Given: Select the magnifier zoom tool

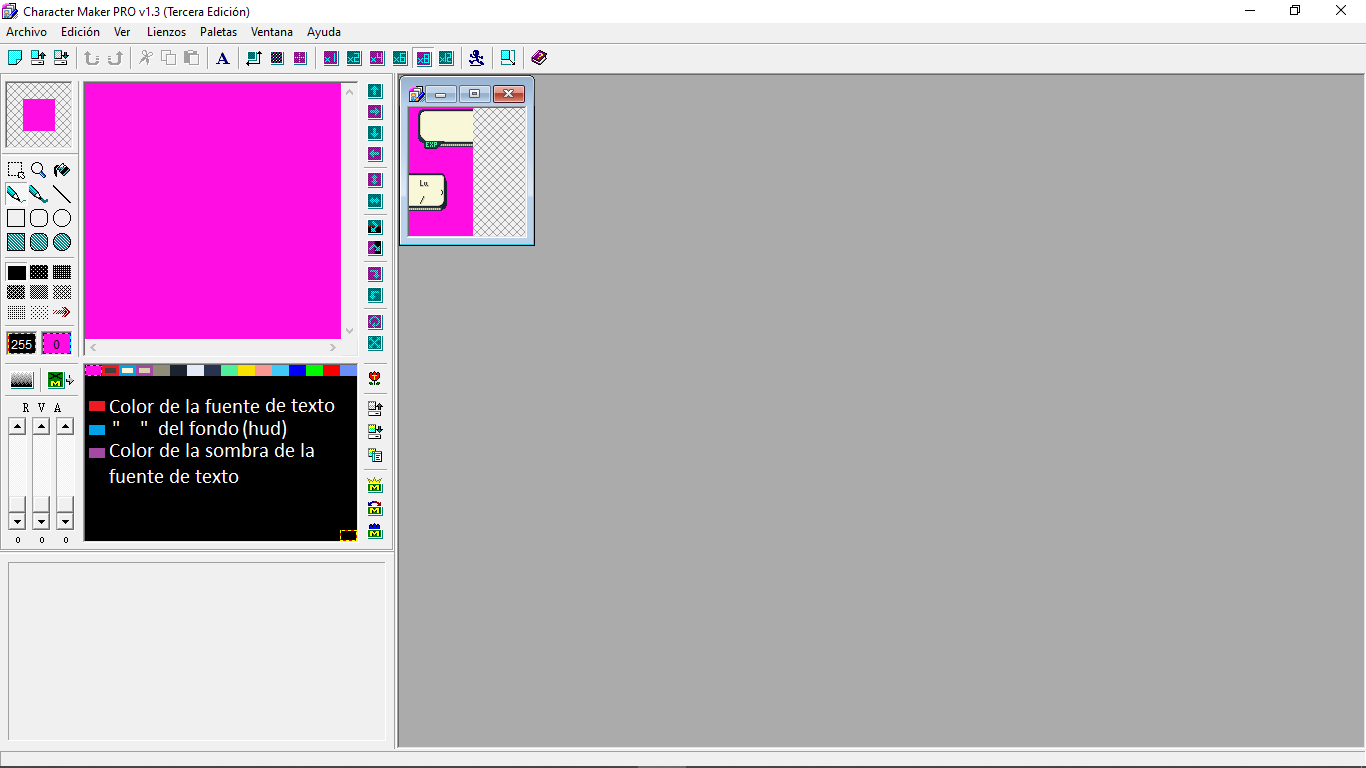Looking at the screenshot, I should [38, 170].
